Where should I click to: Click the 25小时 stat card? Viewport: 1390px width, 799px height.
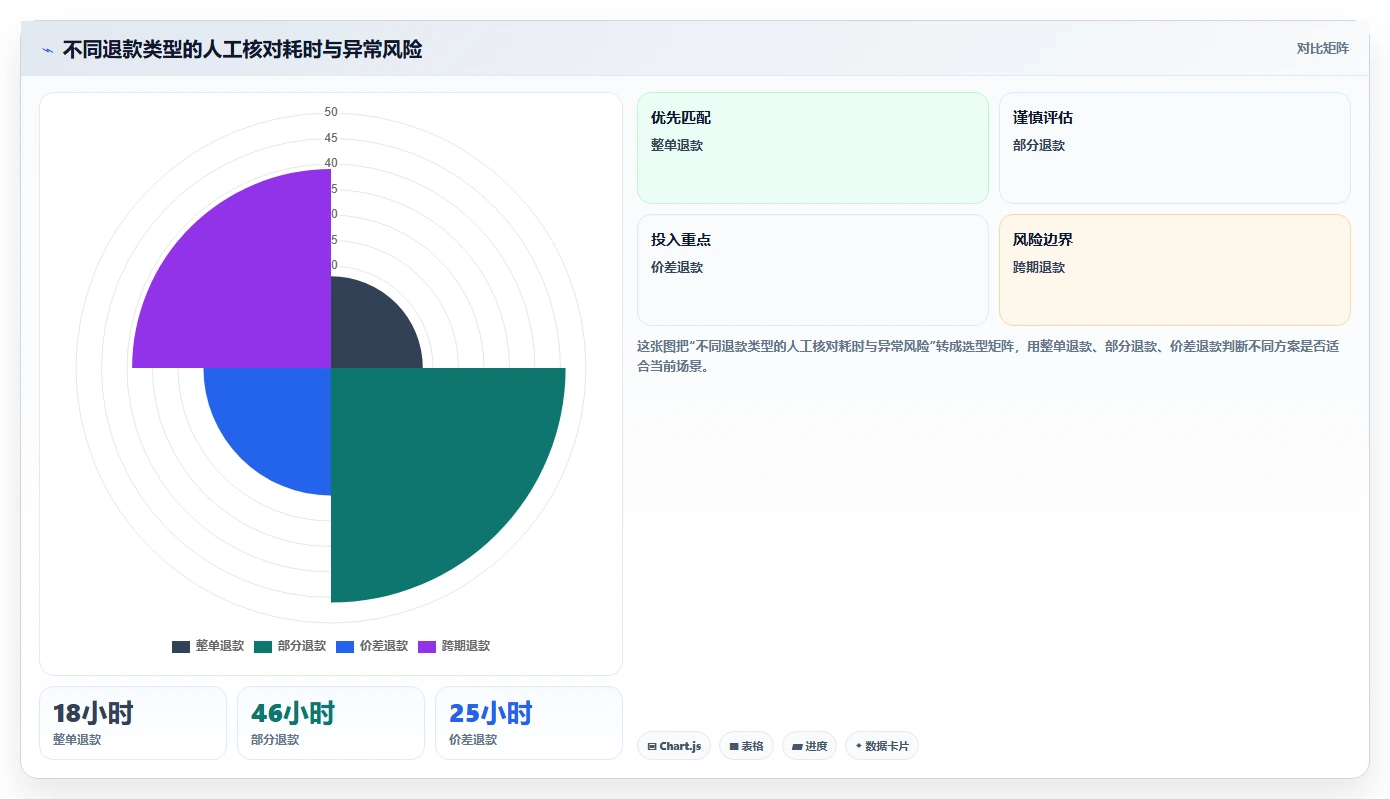[x=529, y=723]
